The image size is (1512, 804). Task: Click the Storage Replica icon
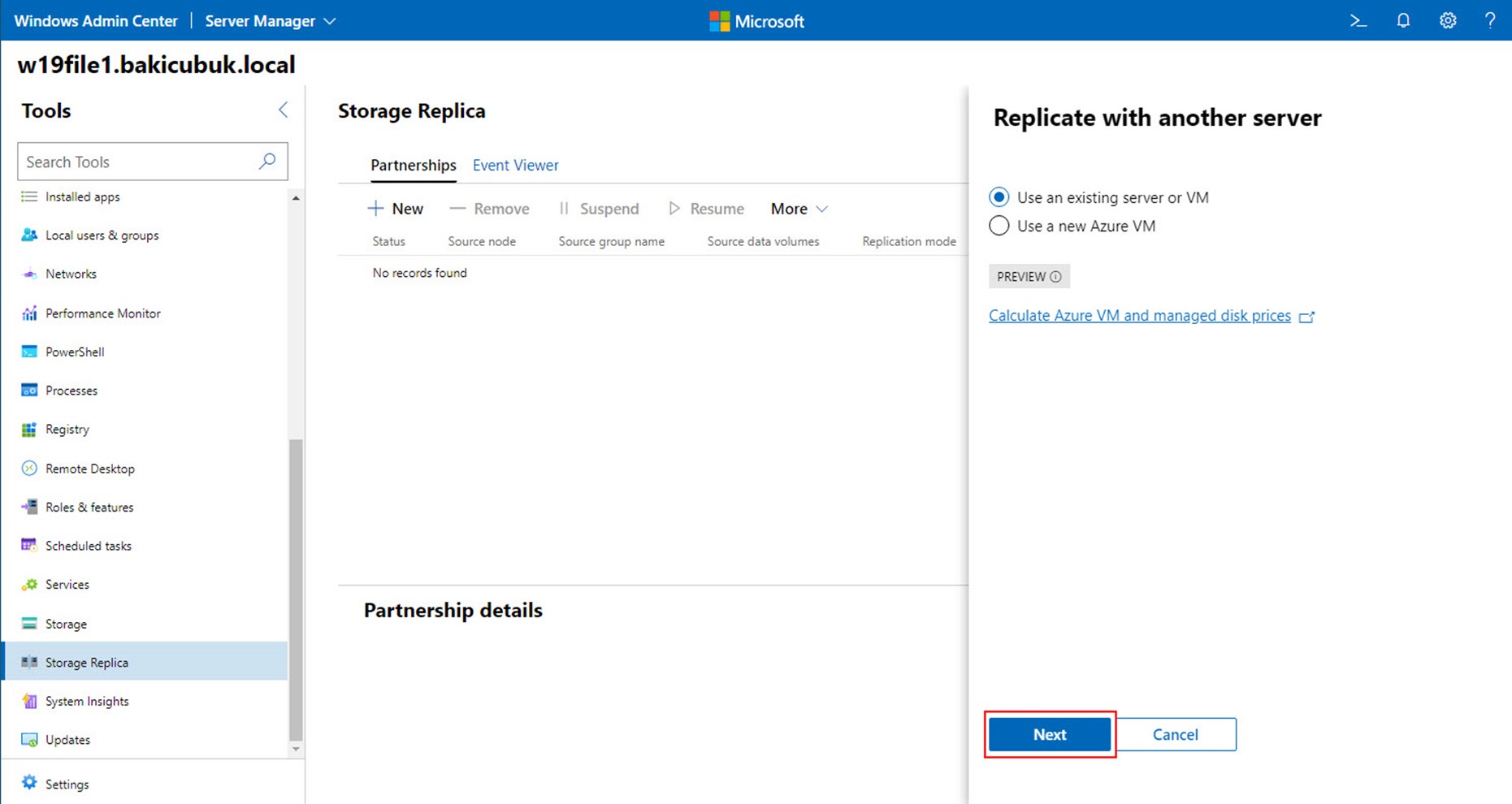(29, 662)
